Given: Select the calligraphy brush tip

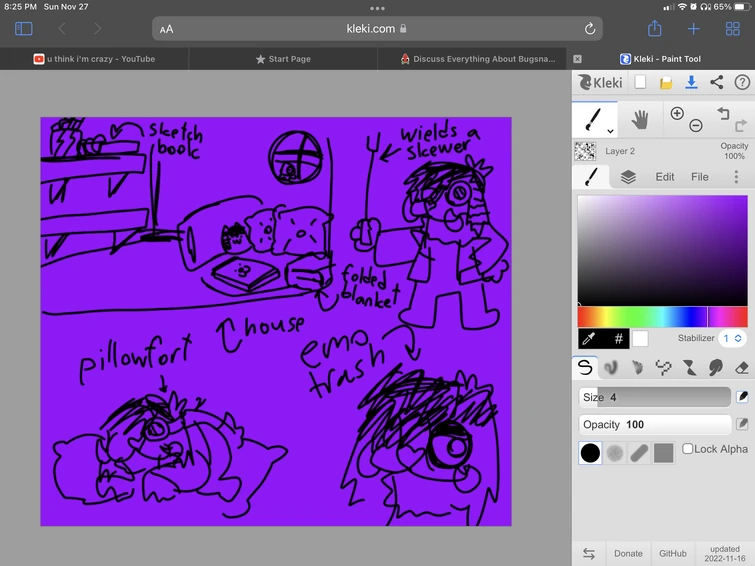Looking at the screenshot, I should (639, 453).
